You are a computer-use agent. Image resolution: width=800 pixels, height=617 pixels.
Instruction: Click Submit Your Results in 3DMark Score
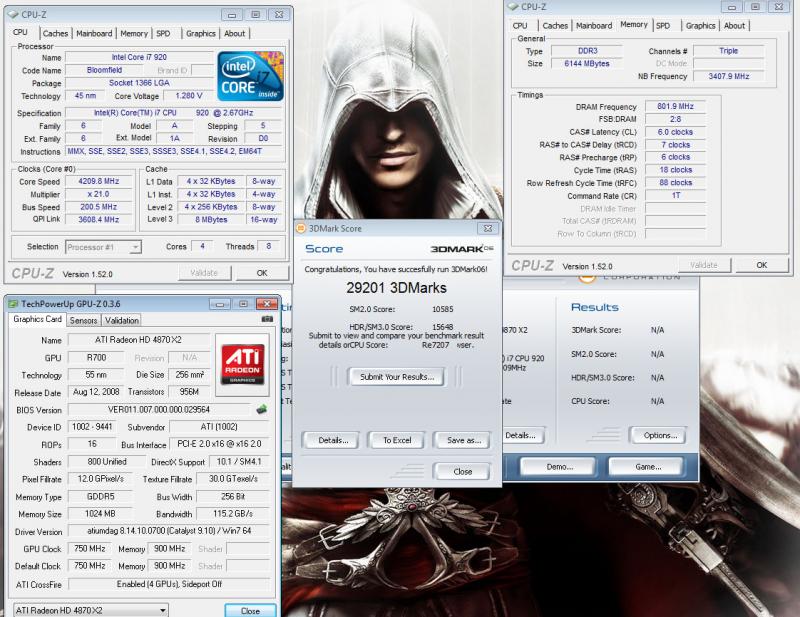(396, 377)
